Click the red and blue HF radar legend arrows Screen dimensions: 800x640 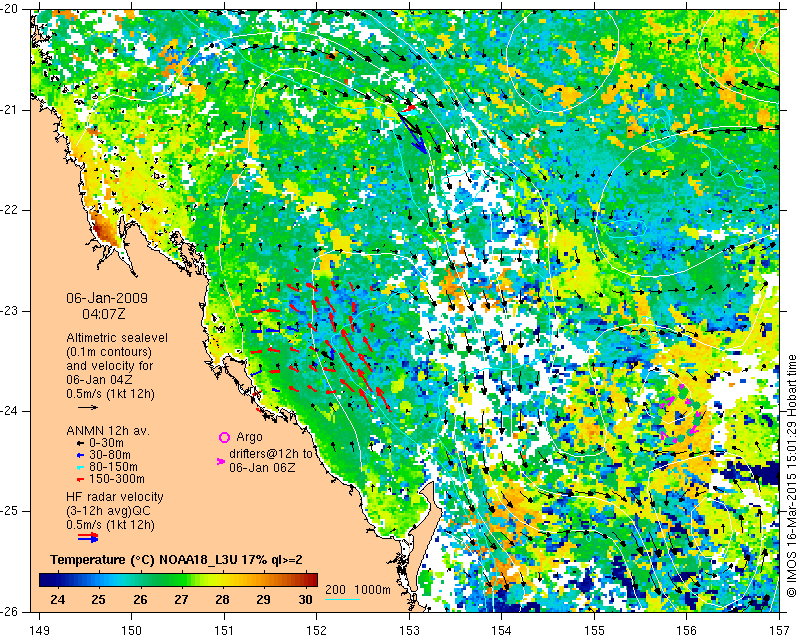point(88,537)
